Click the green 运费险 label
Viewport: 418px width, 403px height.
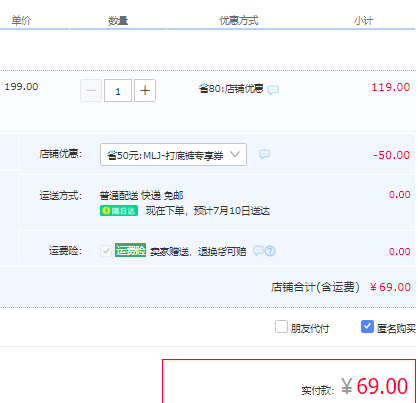(131, 250)
